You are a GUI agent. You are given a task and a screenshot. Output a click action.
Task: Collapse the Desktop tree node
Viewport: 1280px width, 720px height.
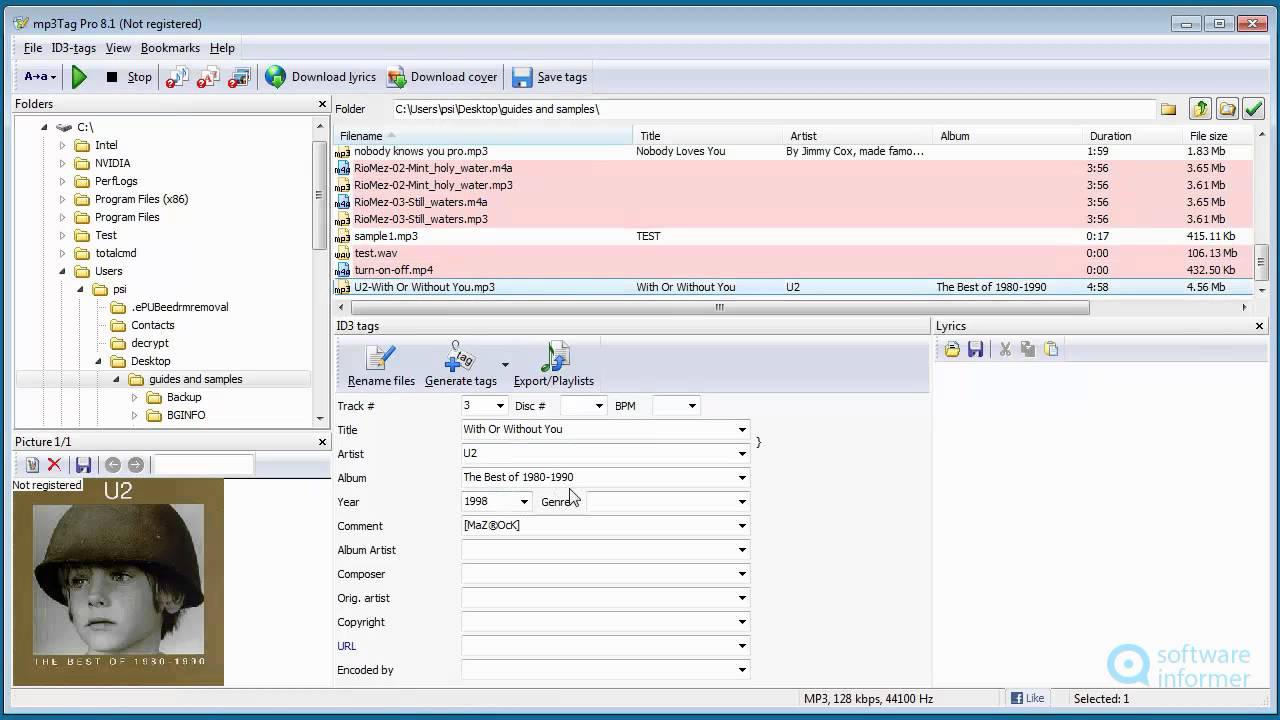(98, 362)
